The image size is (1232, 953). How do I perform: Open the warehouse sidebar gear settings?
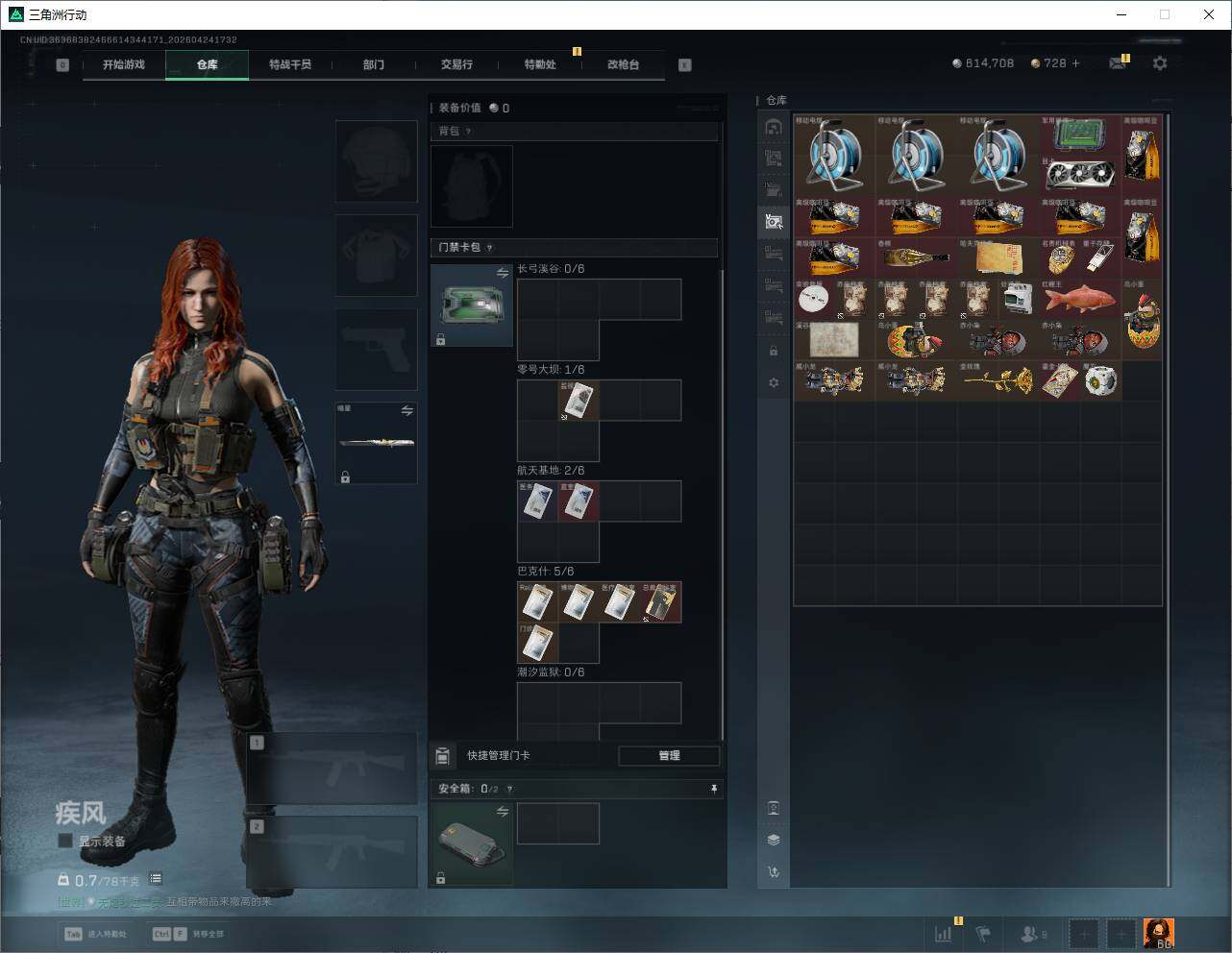(x=774, y=382)
